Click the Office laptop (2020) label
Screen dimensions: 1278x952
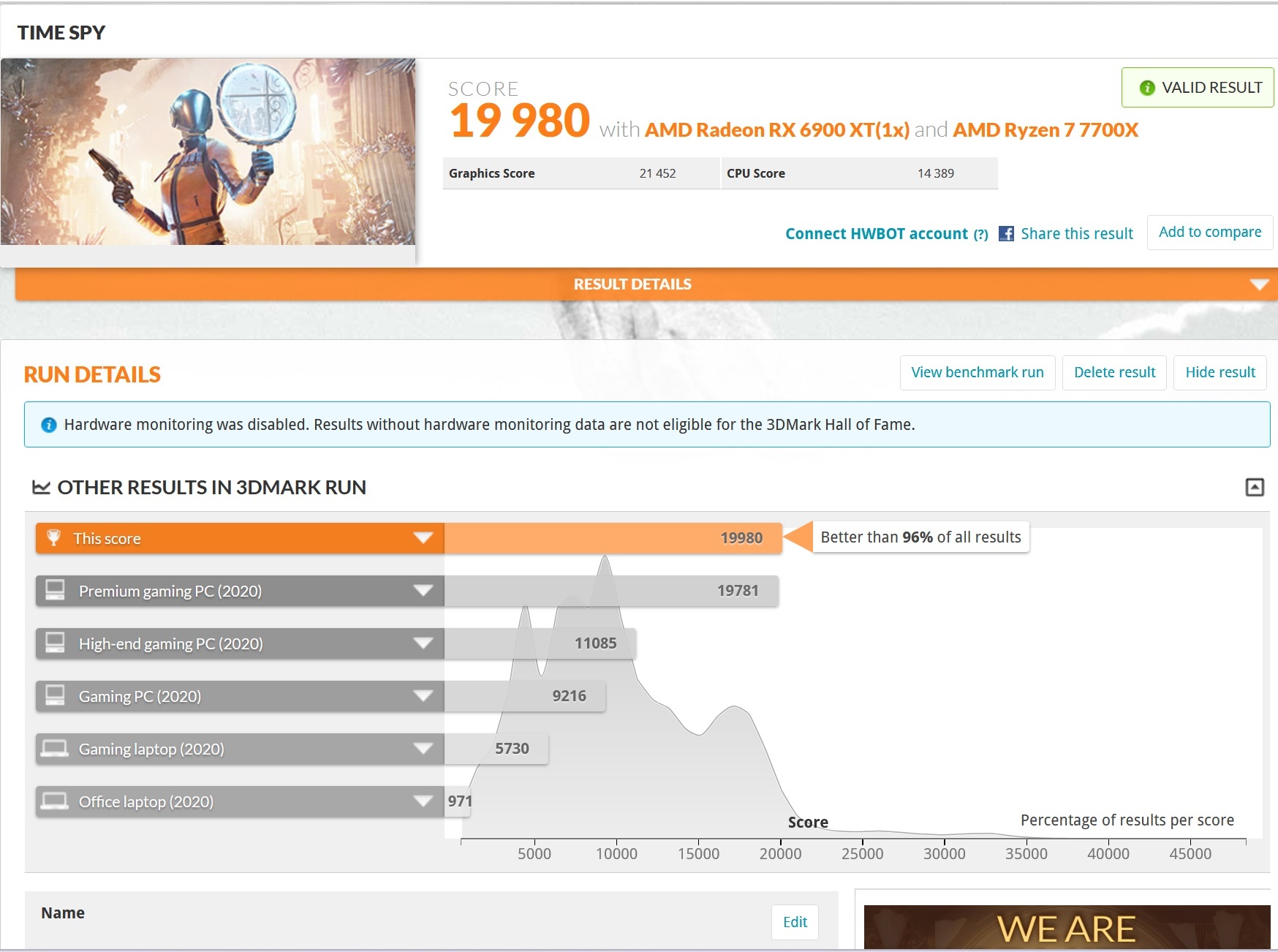[146, 801]
